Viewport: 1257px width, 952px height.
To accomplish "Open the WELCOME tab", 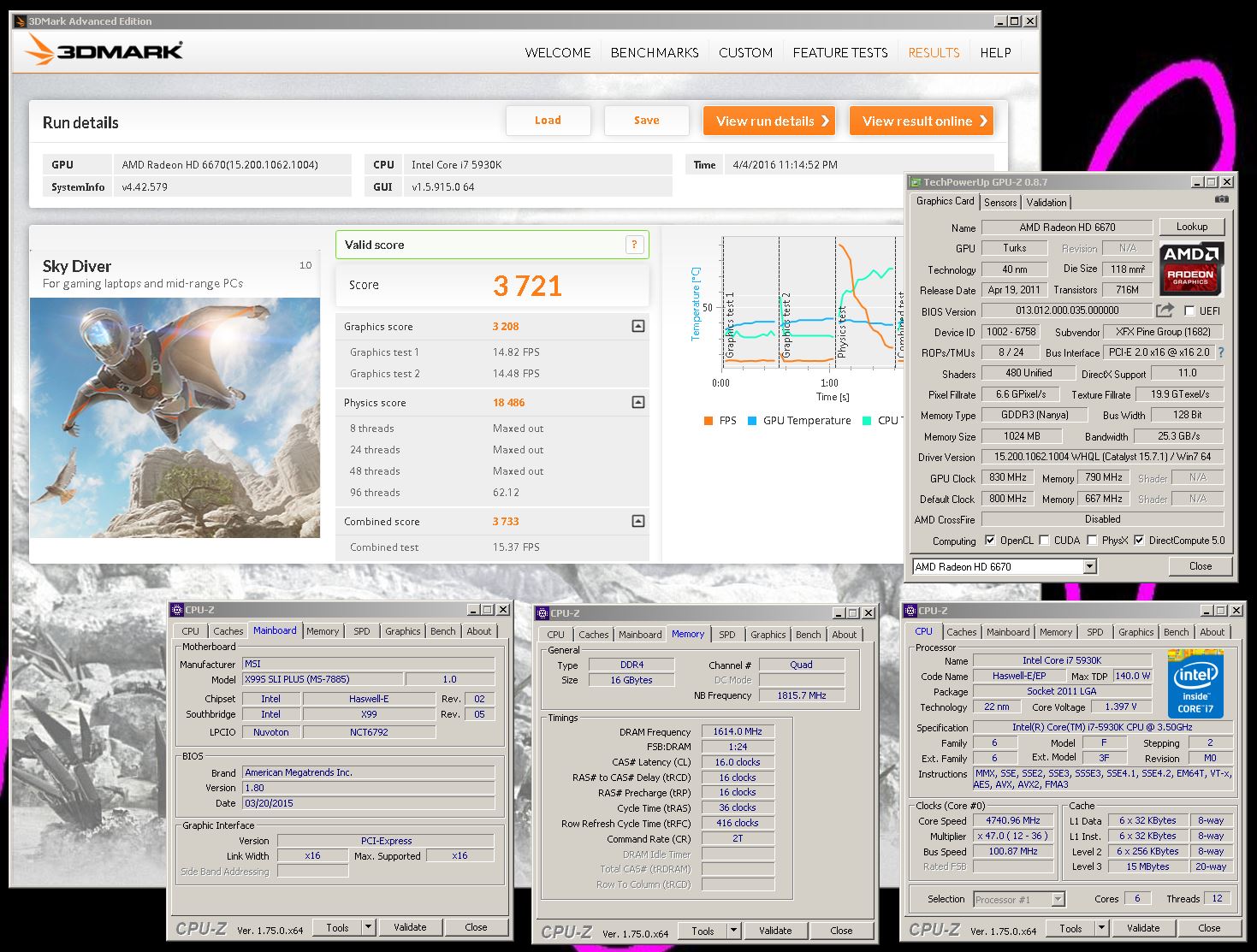I will [558, 52].
